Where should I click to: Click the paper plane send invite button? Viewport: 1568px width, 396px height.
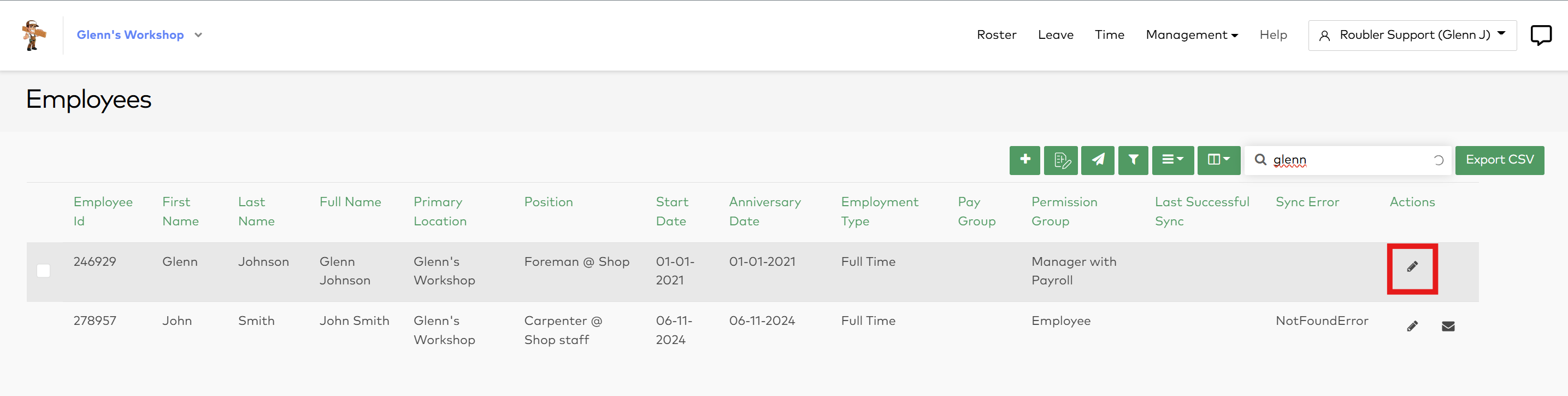click(1098, 160)
